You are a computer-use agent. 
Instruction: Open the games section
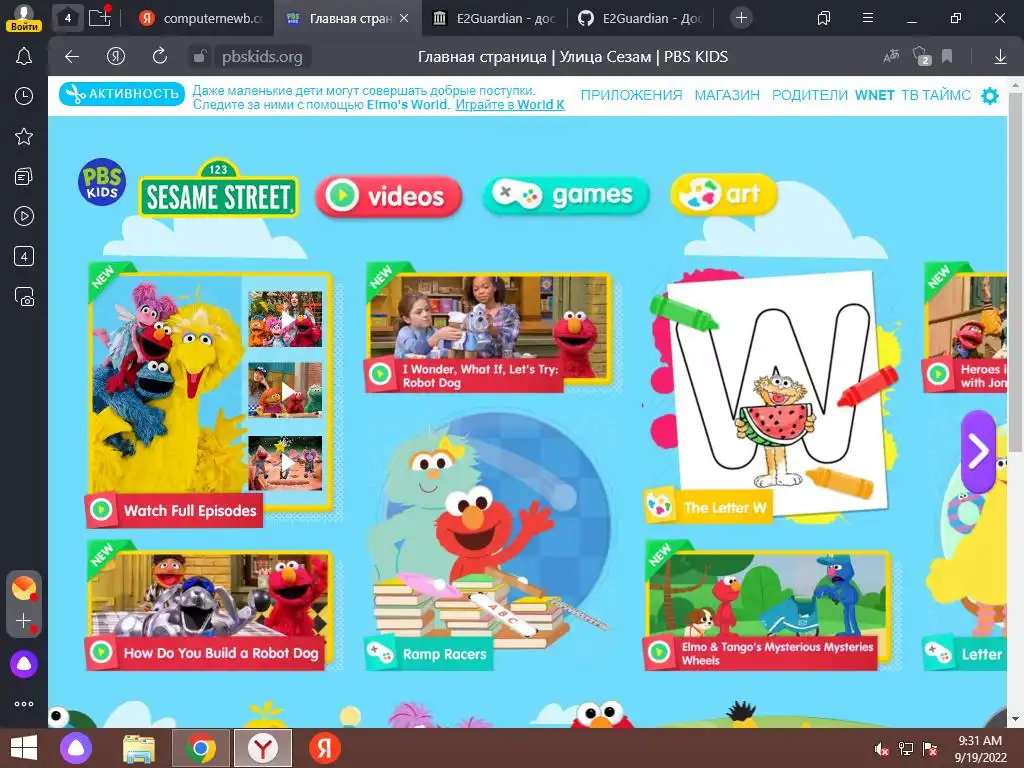566,195
